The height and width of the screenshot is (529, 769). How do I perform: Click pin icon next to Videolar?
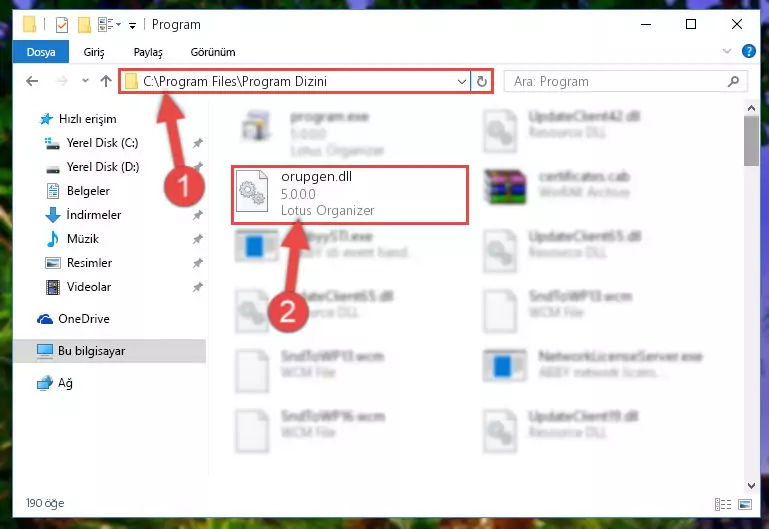click(197, 287)
